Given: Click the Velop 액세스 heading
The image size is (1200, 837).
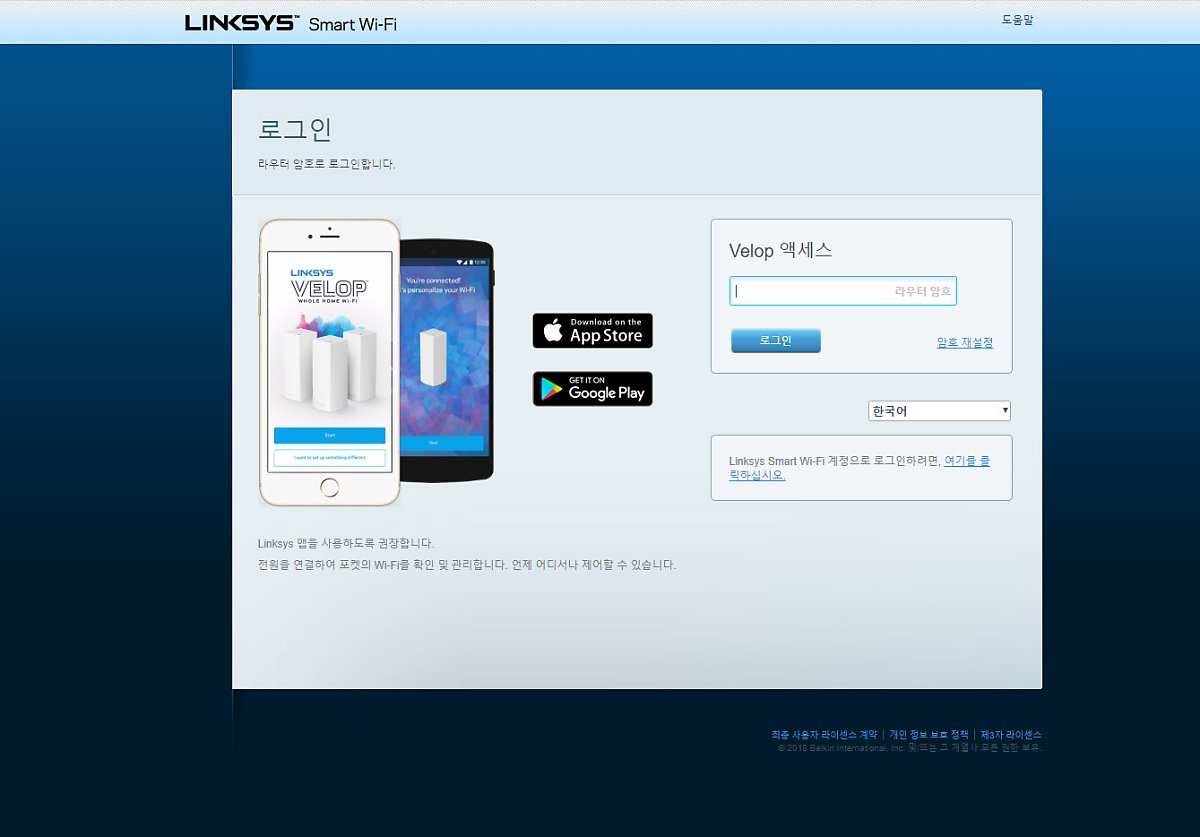Looking at the screenshot, I should 780,250.
